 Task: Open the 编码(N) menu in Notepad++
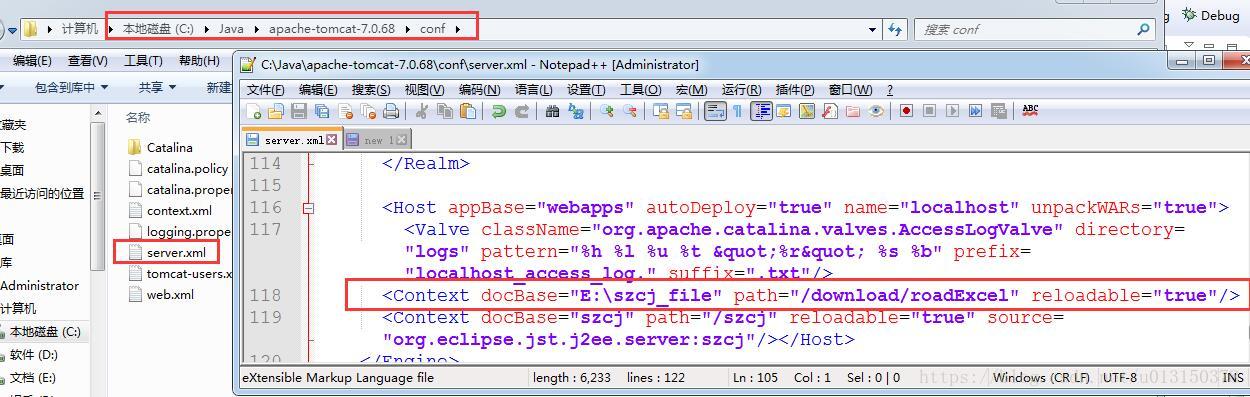(479, 90)
